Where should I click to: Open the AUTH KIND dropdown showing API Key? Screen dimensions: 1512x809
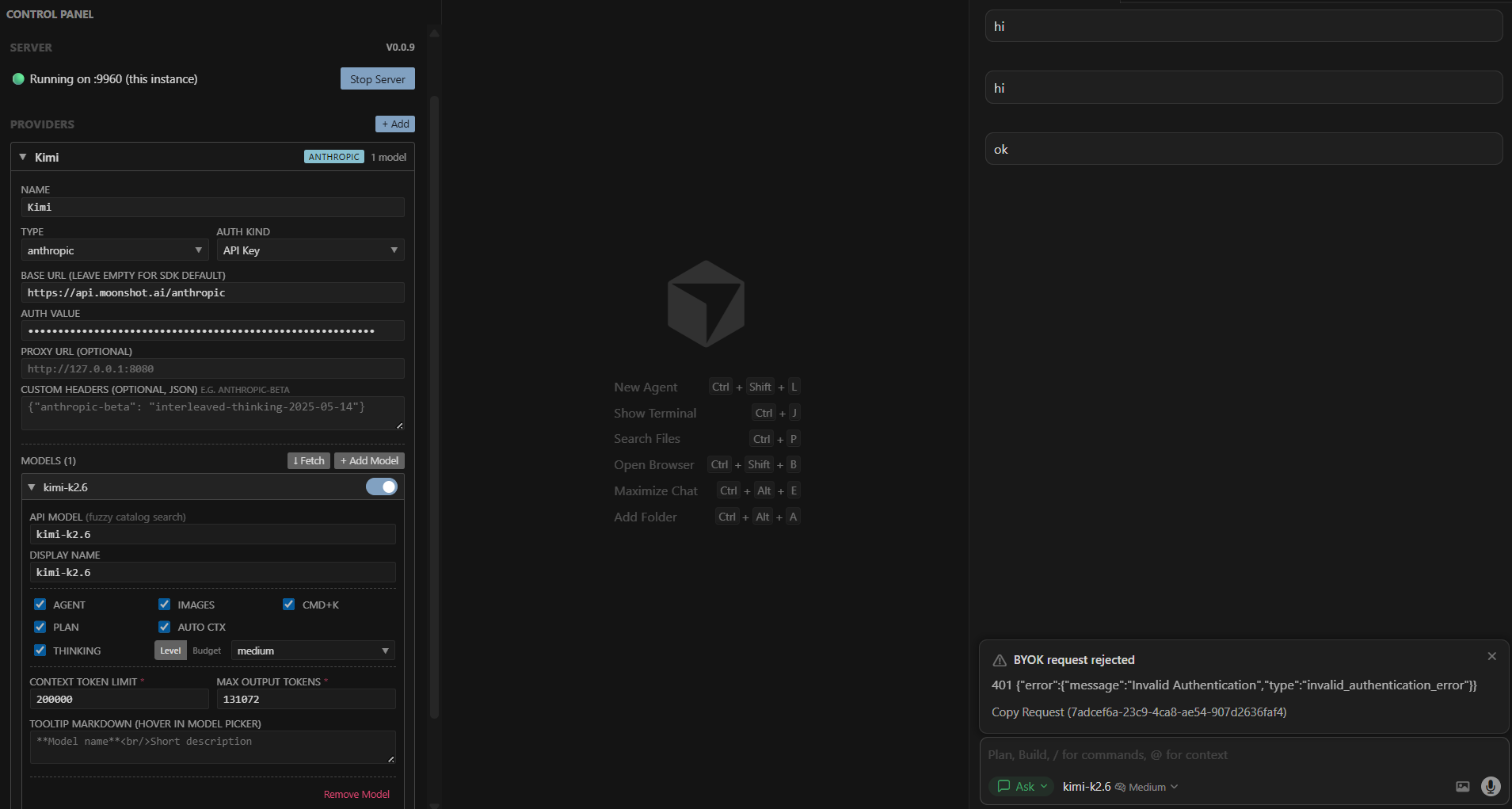(x=310, y=250)
